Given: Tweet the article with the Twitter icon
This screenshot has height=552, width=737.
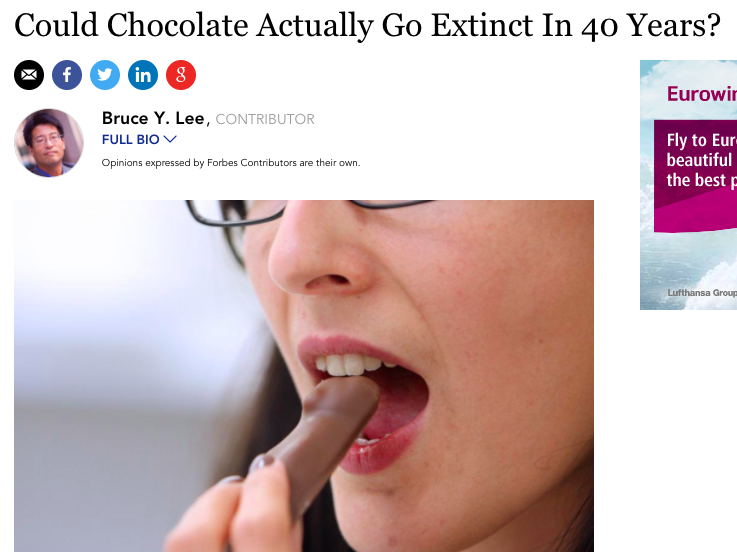Looking at the screenshot, I should tap(105, 75).
